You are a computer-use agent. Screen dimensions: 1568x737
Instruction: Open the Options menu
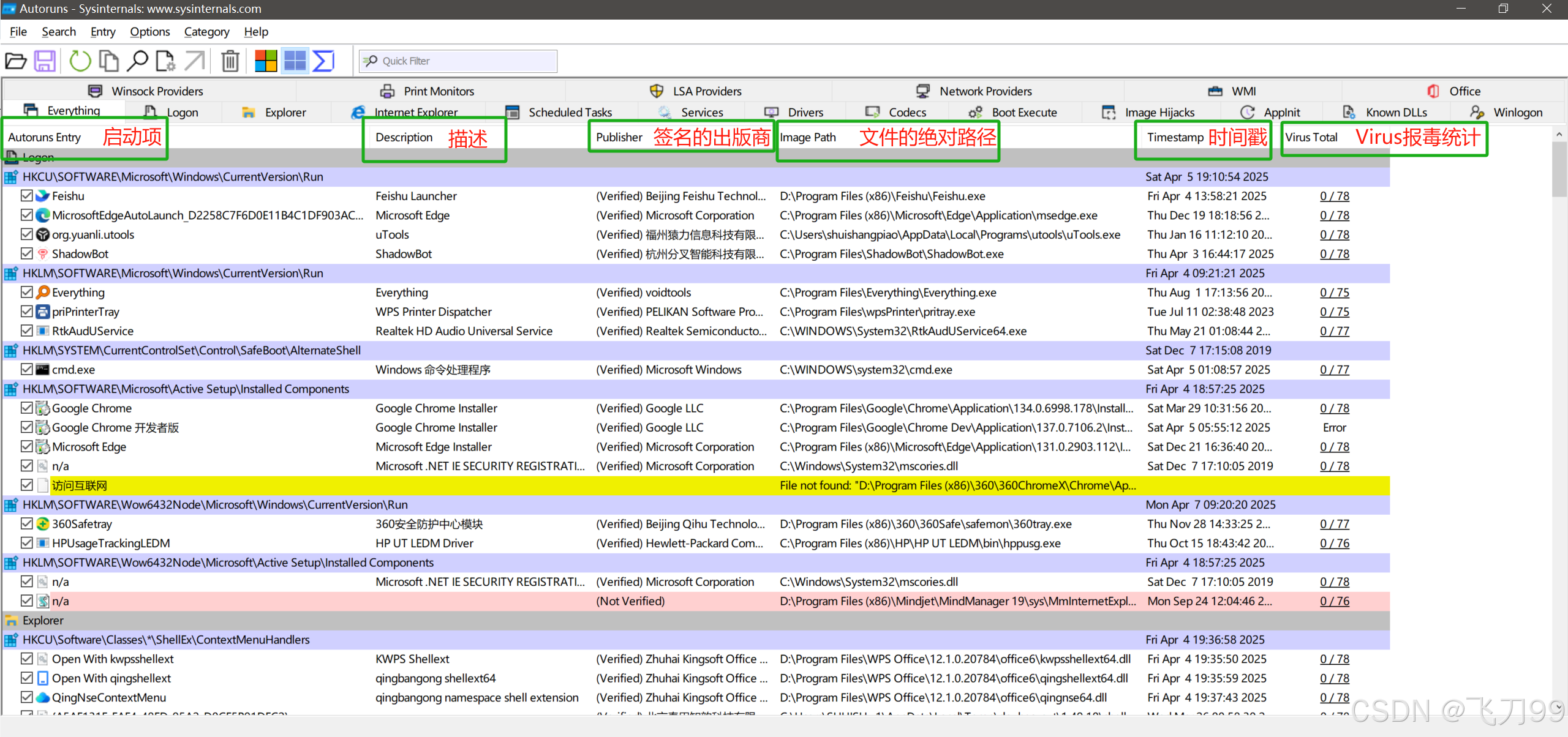pyautogui.click(x=149, y=32)
